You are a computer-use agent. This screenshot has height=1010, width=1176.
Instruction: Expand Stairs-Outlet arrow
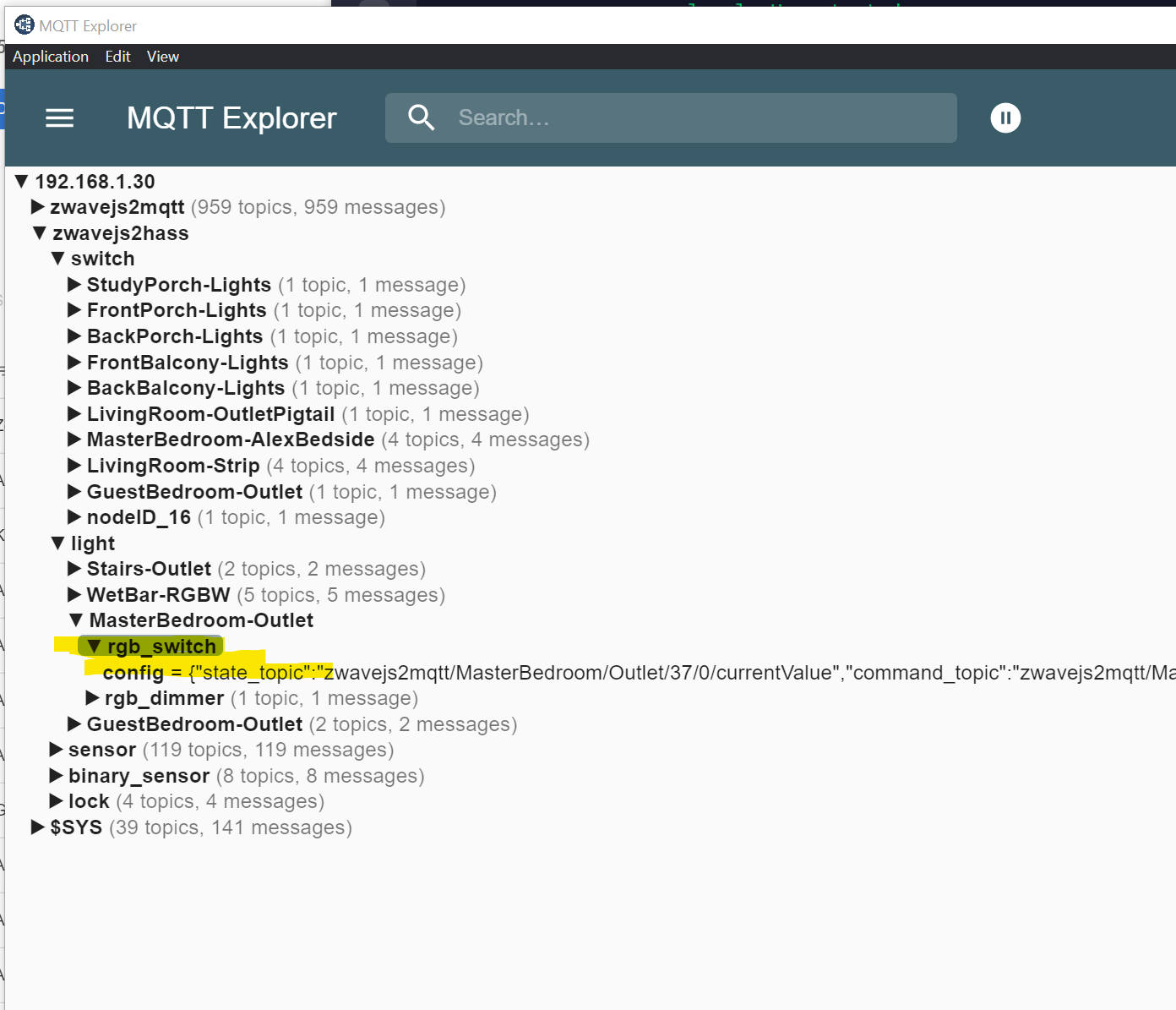[x=74, y=569]
